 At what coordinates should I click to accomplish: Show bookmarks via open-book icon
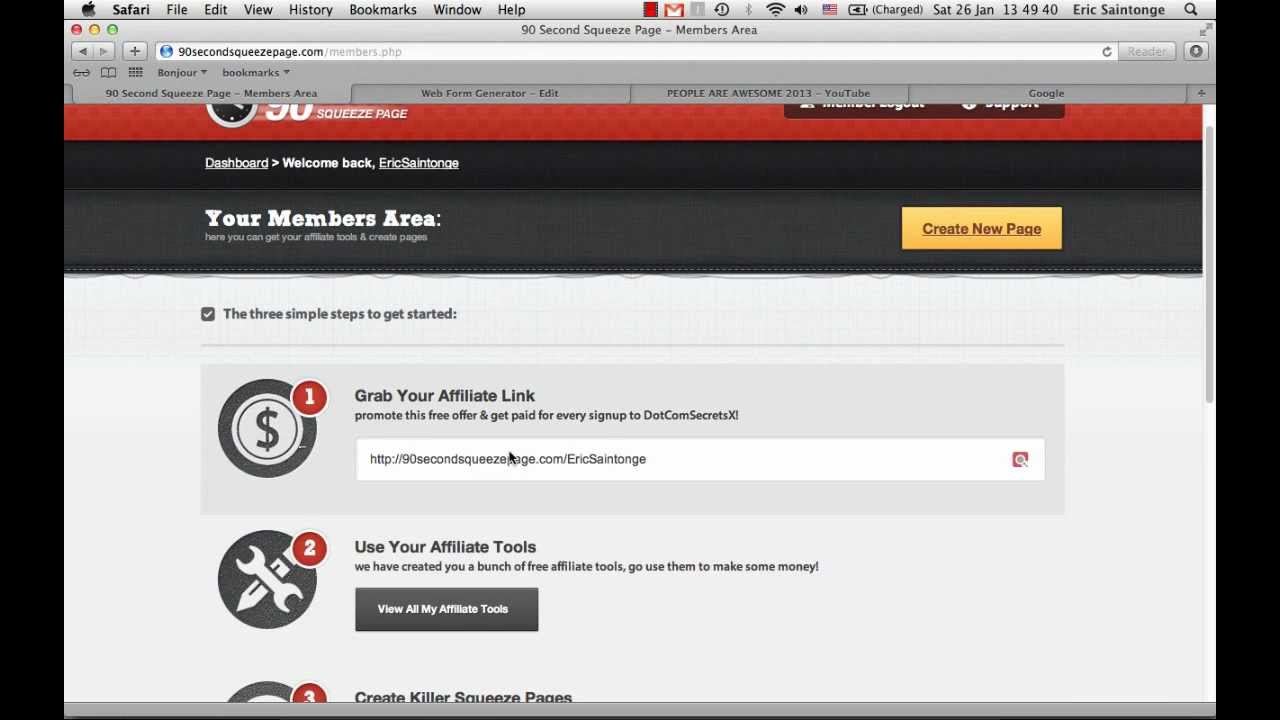click(x=108, y=72)
